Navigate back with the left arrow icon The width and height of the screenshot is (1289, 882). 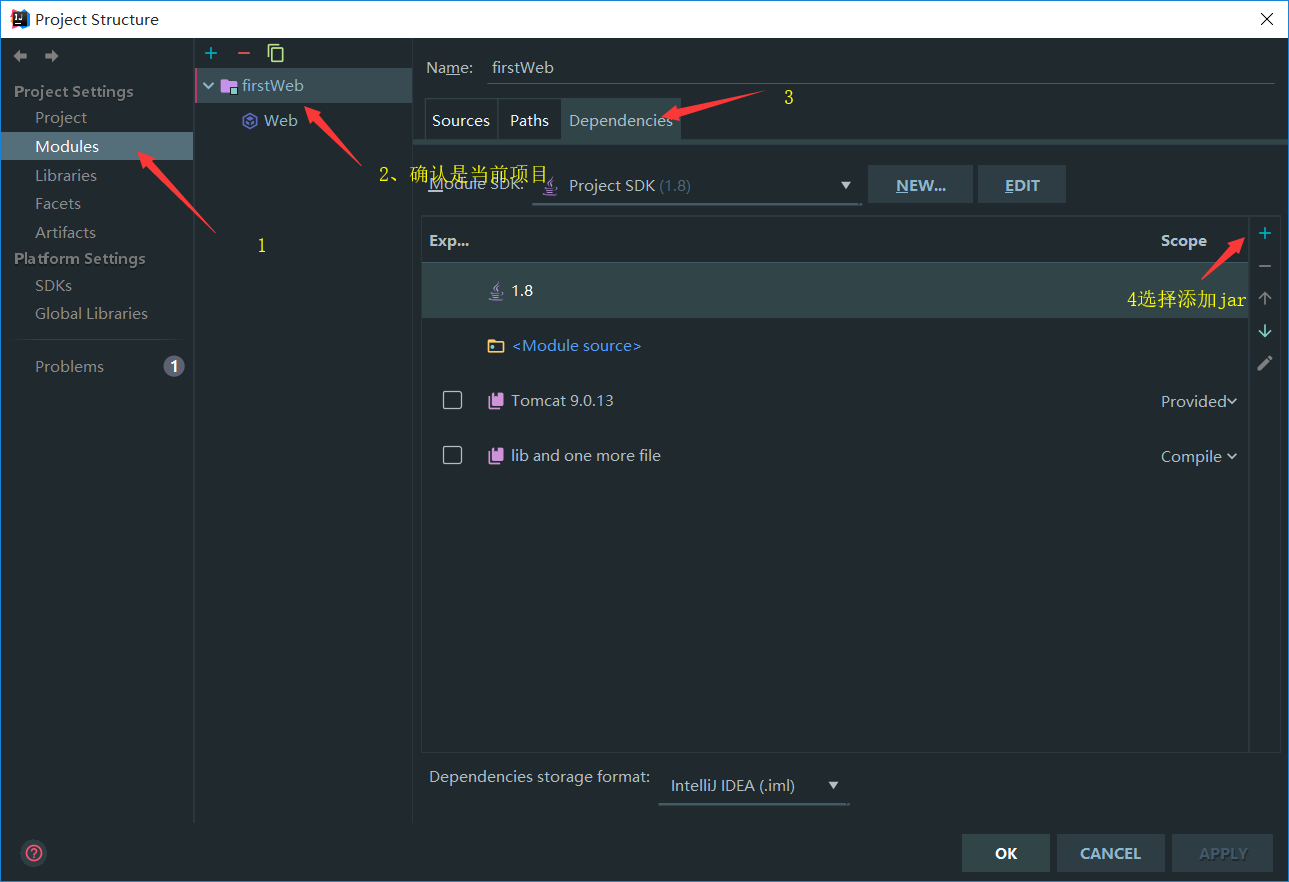[x=20, y=56]
